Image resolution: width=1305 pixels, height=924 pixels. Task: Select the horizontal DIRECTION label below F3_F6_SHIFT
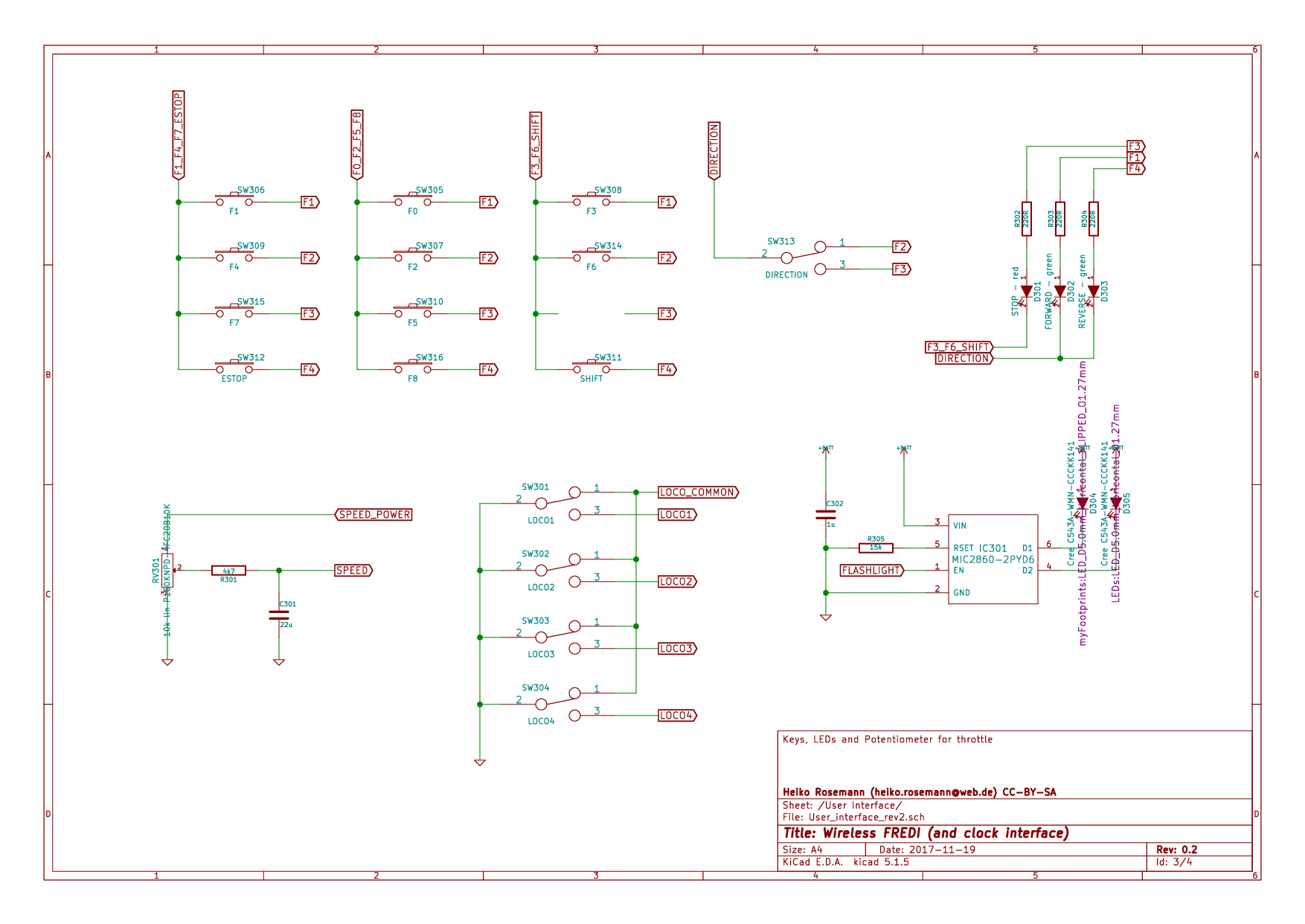pyautogui.click(x=964, y=358)
